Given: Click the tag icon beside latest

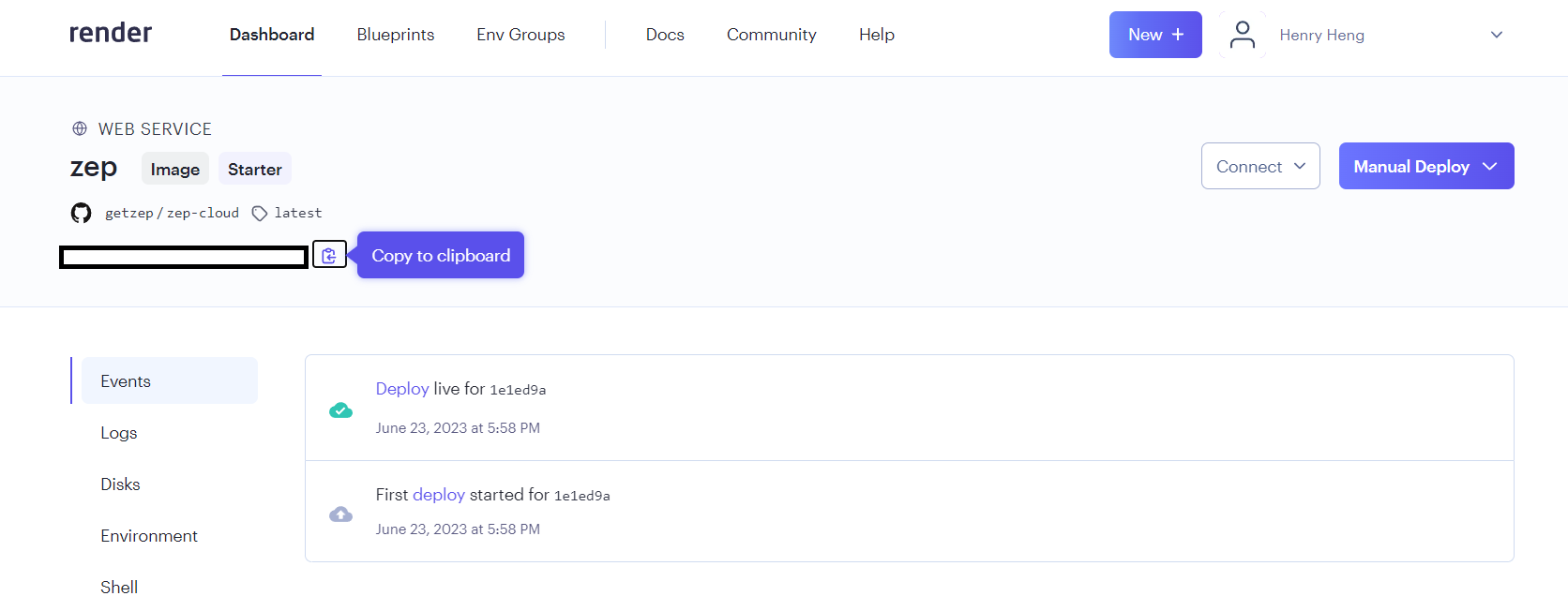Looking at the screenshot, I should coord(260,214).
